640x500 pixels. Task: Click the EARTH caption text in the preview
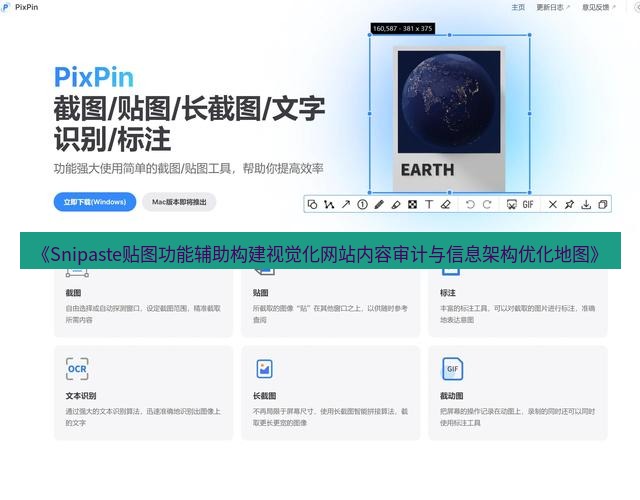[x=427, y=170]
